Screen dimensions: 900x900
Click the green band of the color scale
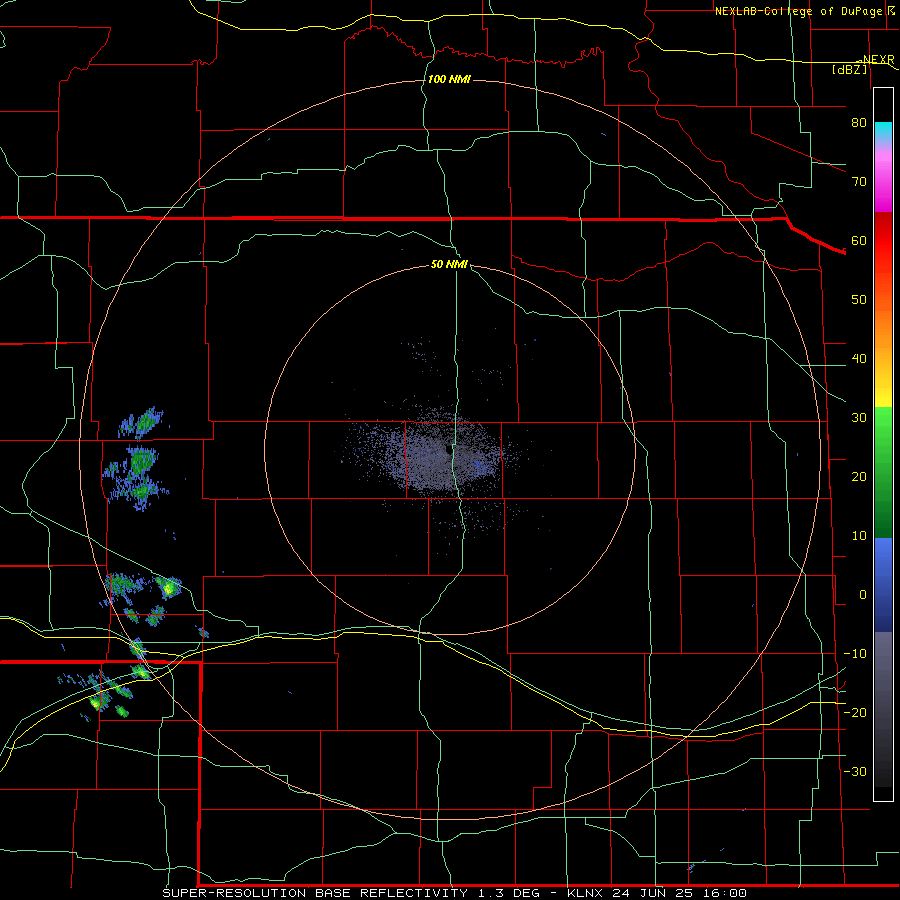883,471
